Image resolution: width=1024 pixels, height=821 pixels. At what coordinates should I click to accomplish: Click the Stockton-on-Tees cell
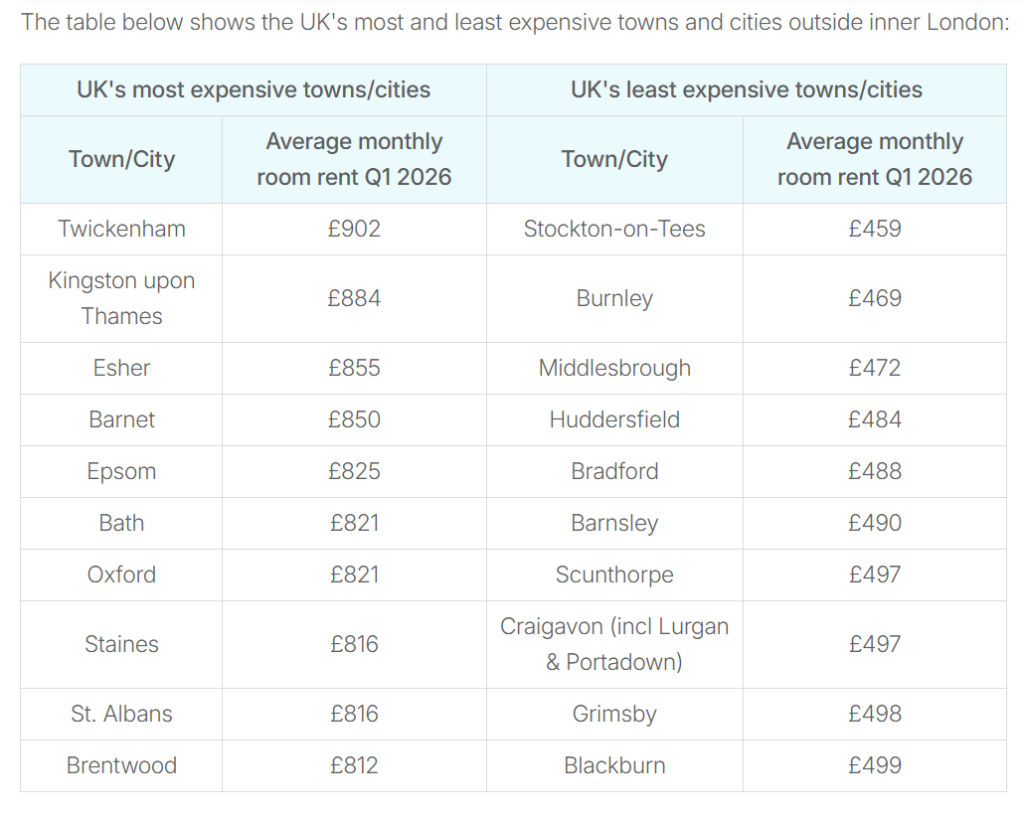tap(614, 229)
